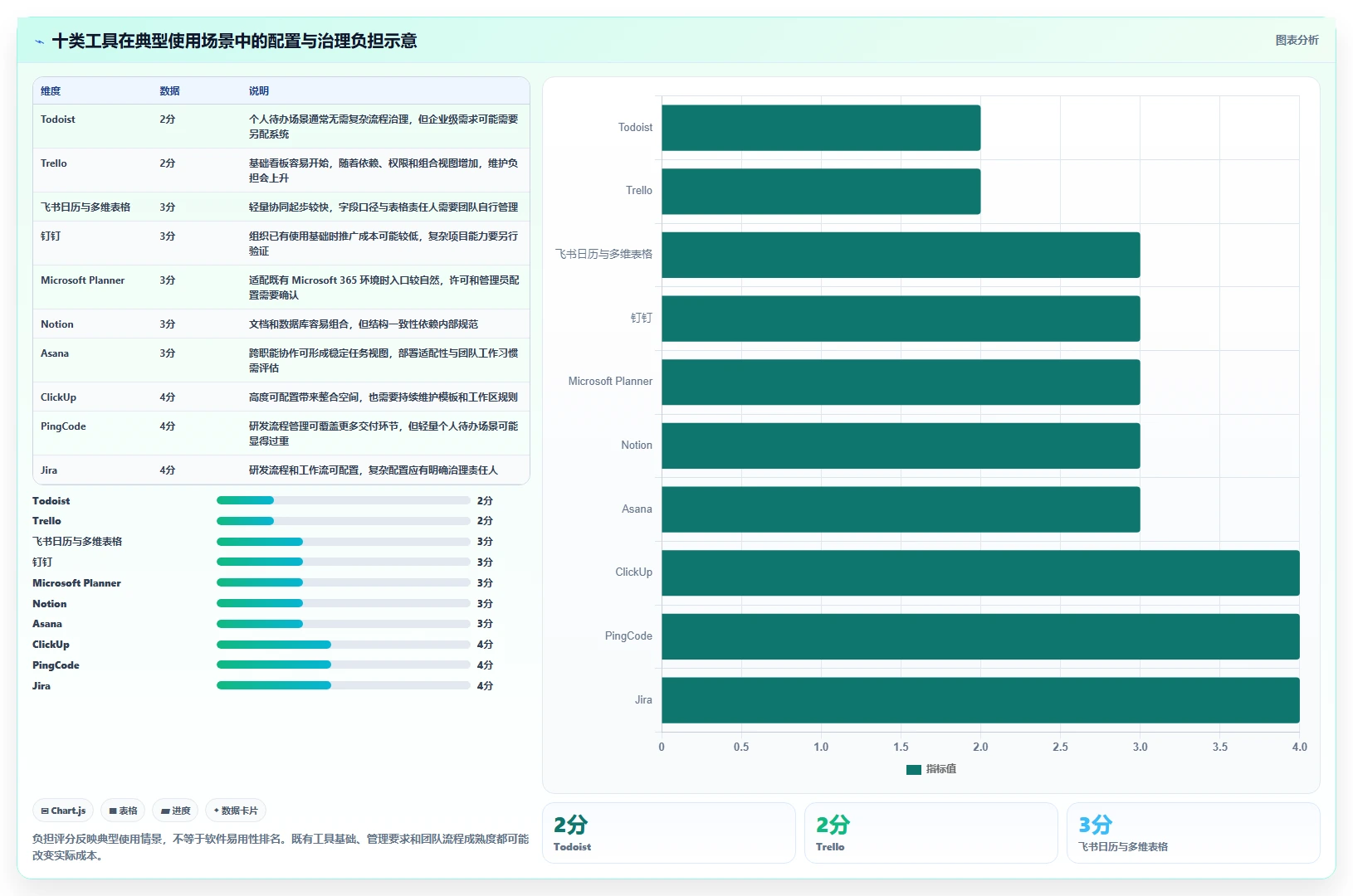This screenshot has width=1353, height=896.
Task: Click the Notion description cell in table
Action: coord(364,324)
